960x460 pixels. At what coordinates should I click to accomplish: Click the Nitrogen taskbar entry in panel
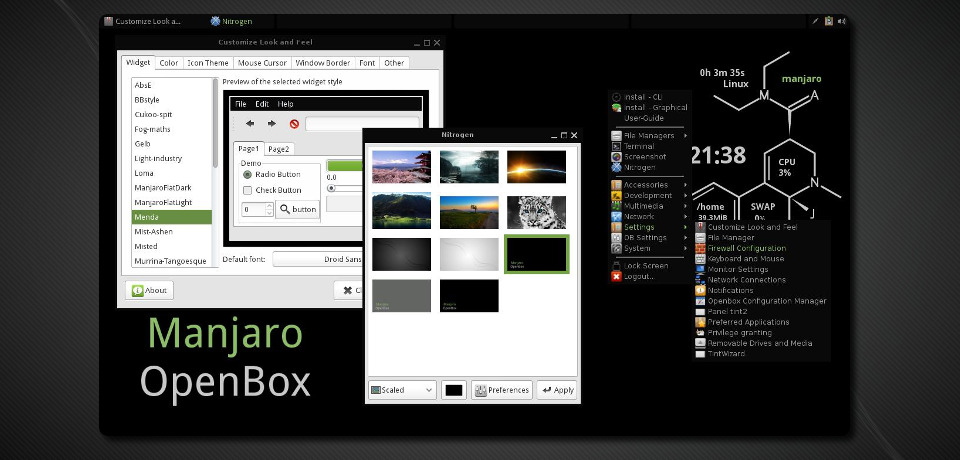tap(231, 21)
